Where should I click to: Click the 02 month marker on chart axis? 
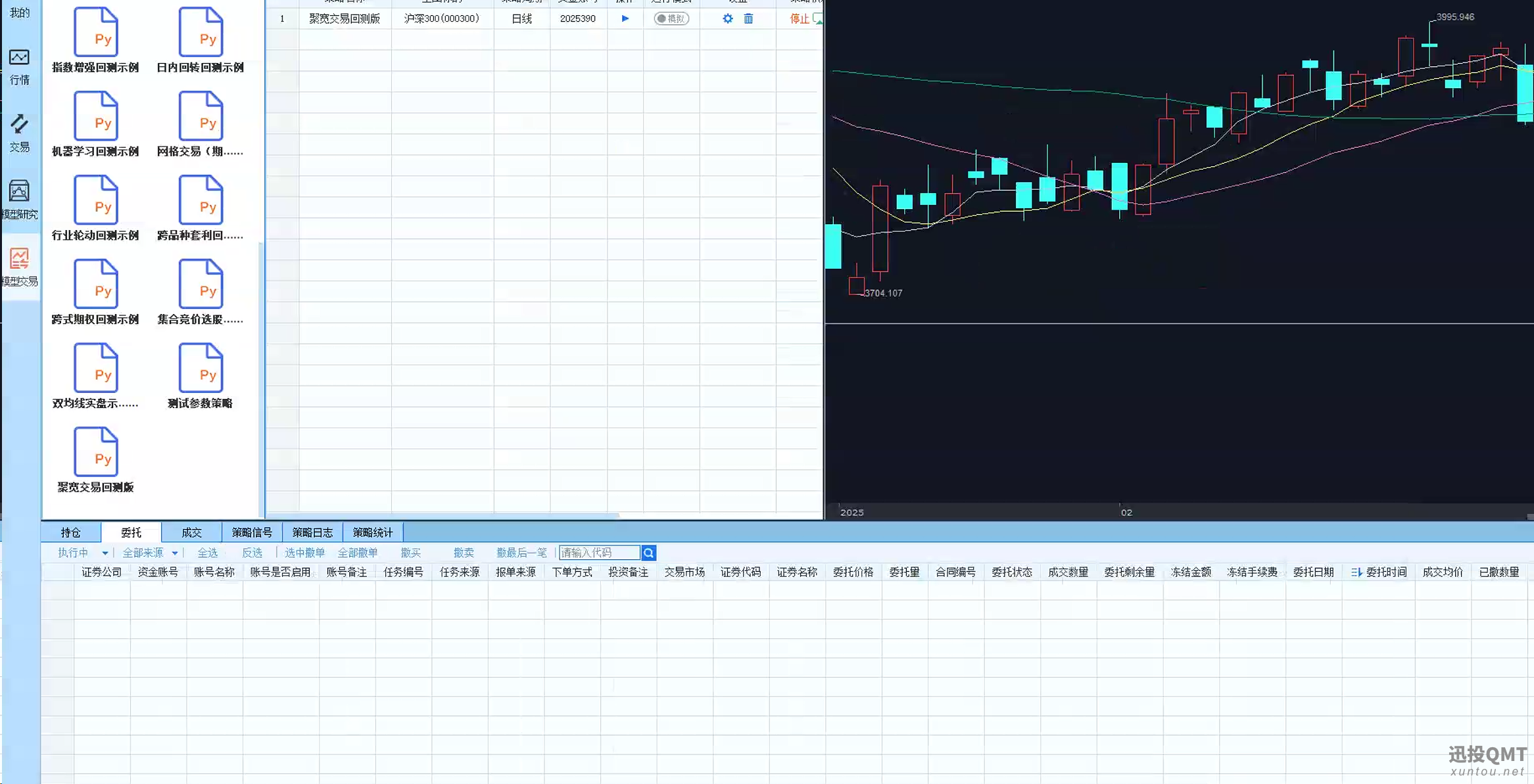(x=1126, y=512)
